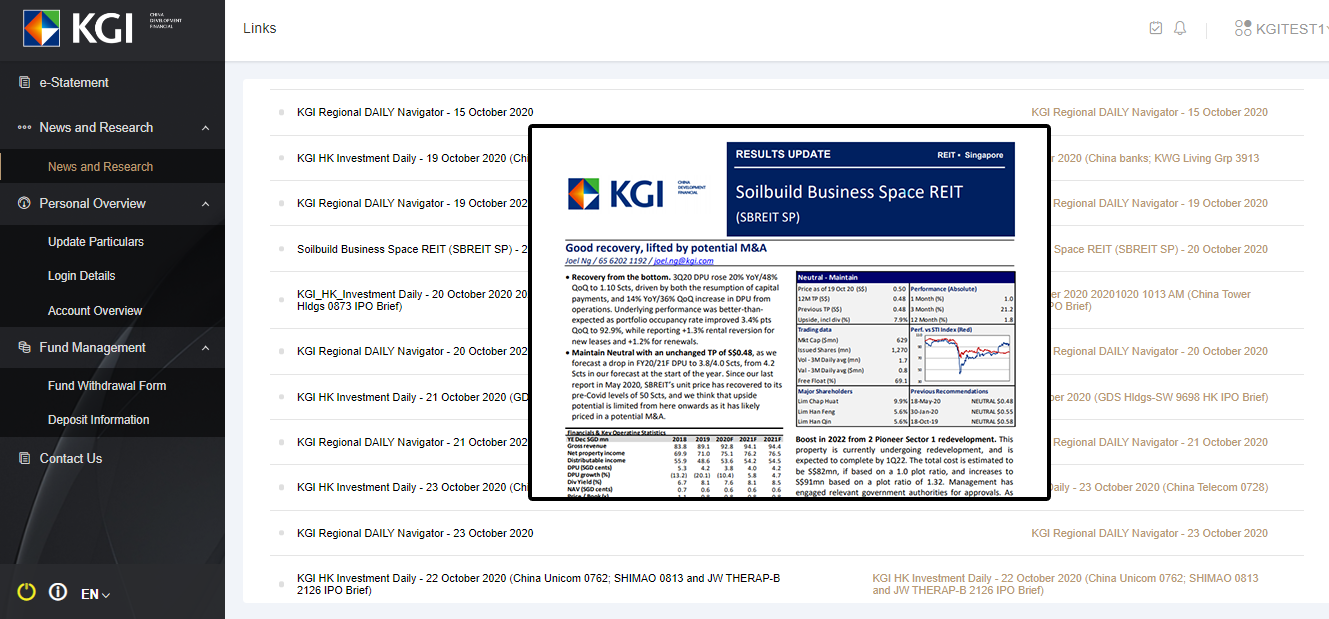Image resolution: width=1329 pixels, height=619 pixels.
Task: Click gold HK Investment Daily China Telecom 0728 link
Action: 1159,487
